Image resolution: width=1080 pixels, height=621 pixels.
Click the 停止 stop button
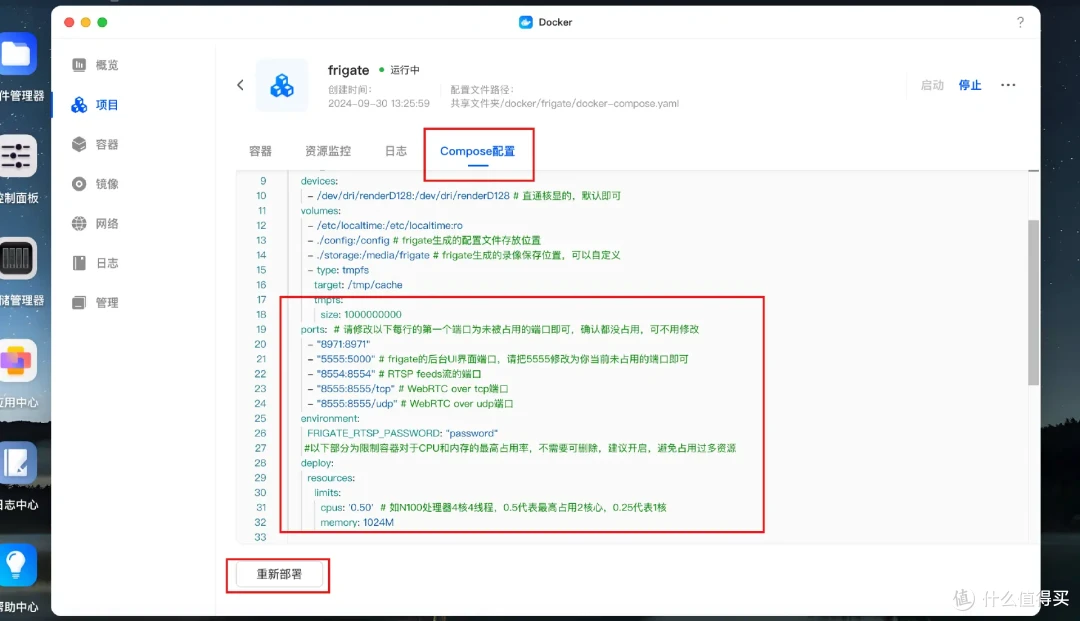[970, 85]
